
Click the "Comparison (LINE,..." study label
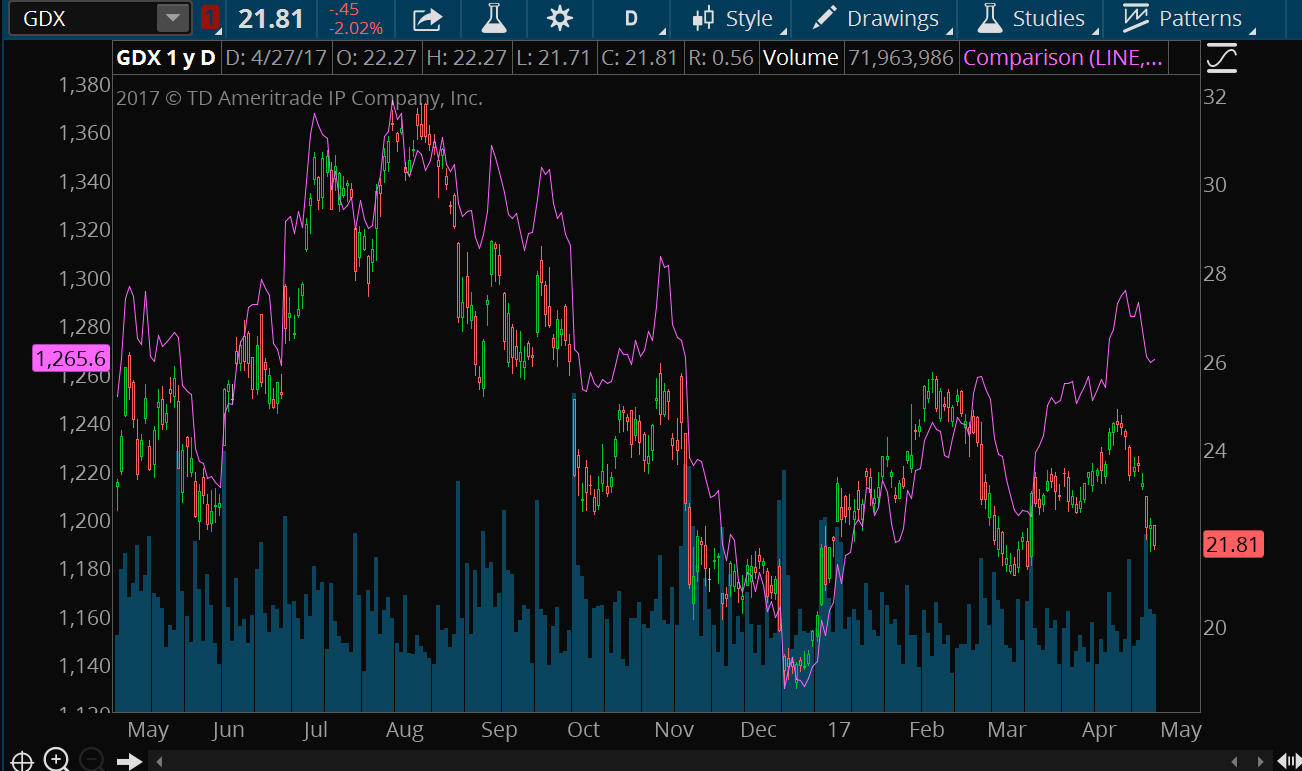[1063, 58]
